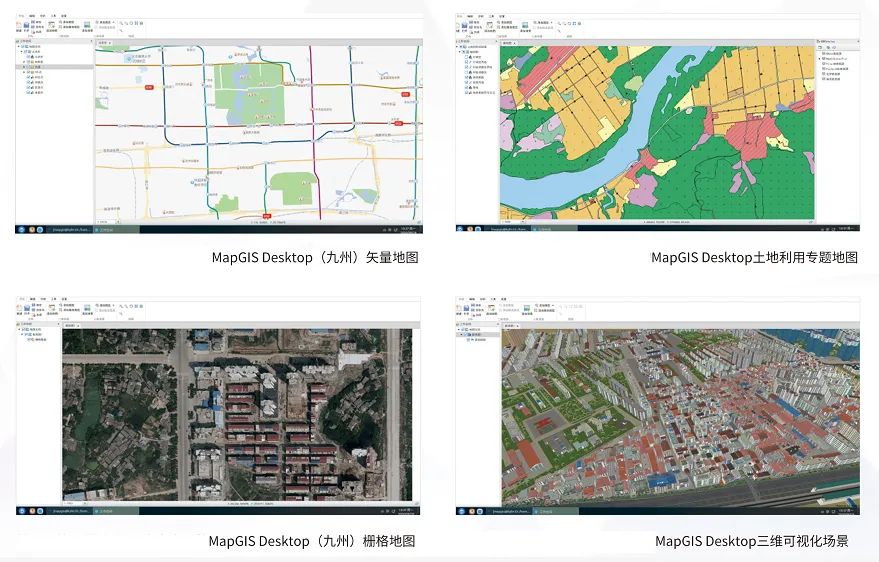Select the map view tab in satellite raster window
879x562 pixels.
point(70,326)
